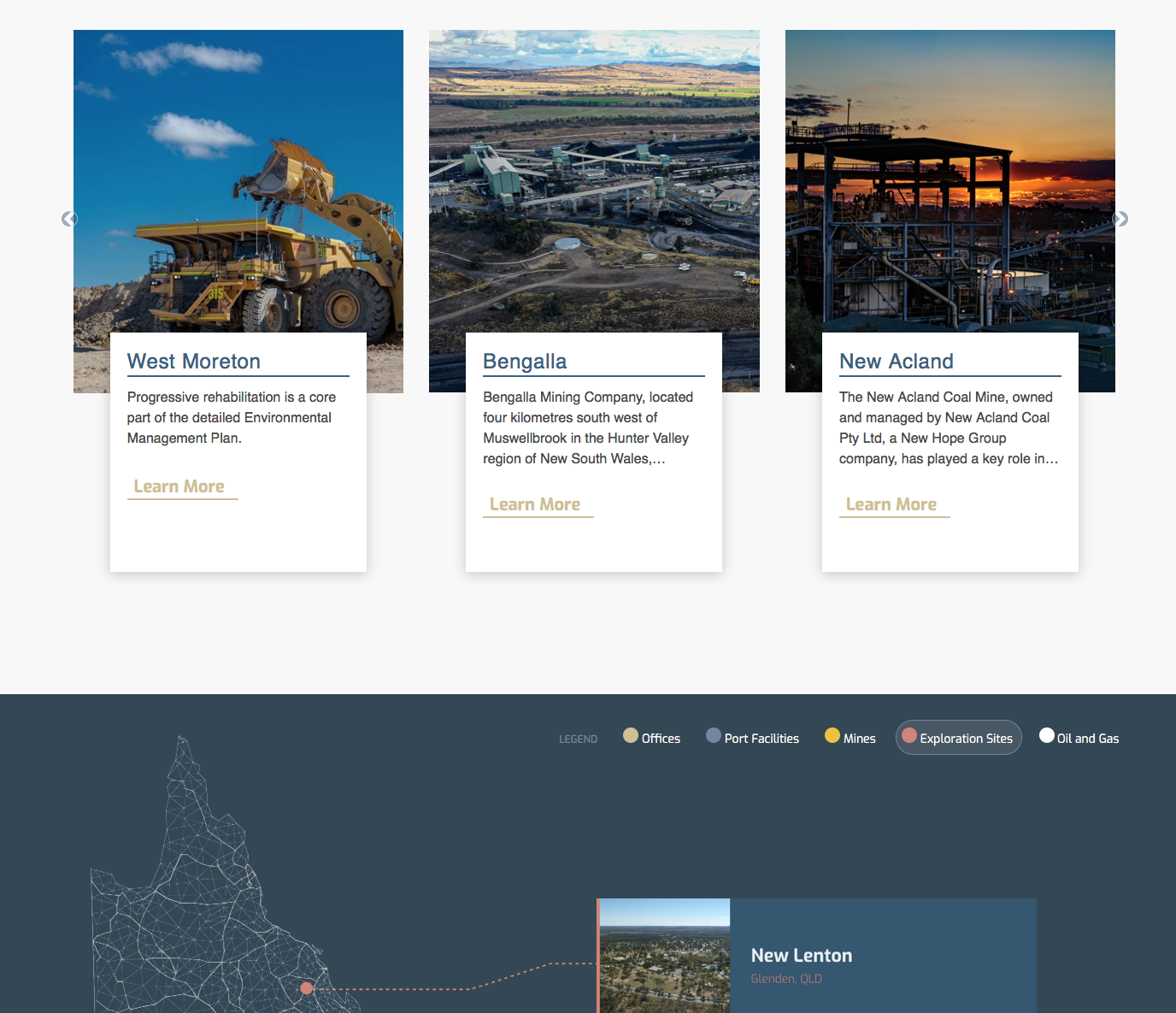Screen dimensions: 1176x1013
Task: Click the next carousel arrow
Action: 1120,220
